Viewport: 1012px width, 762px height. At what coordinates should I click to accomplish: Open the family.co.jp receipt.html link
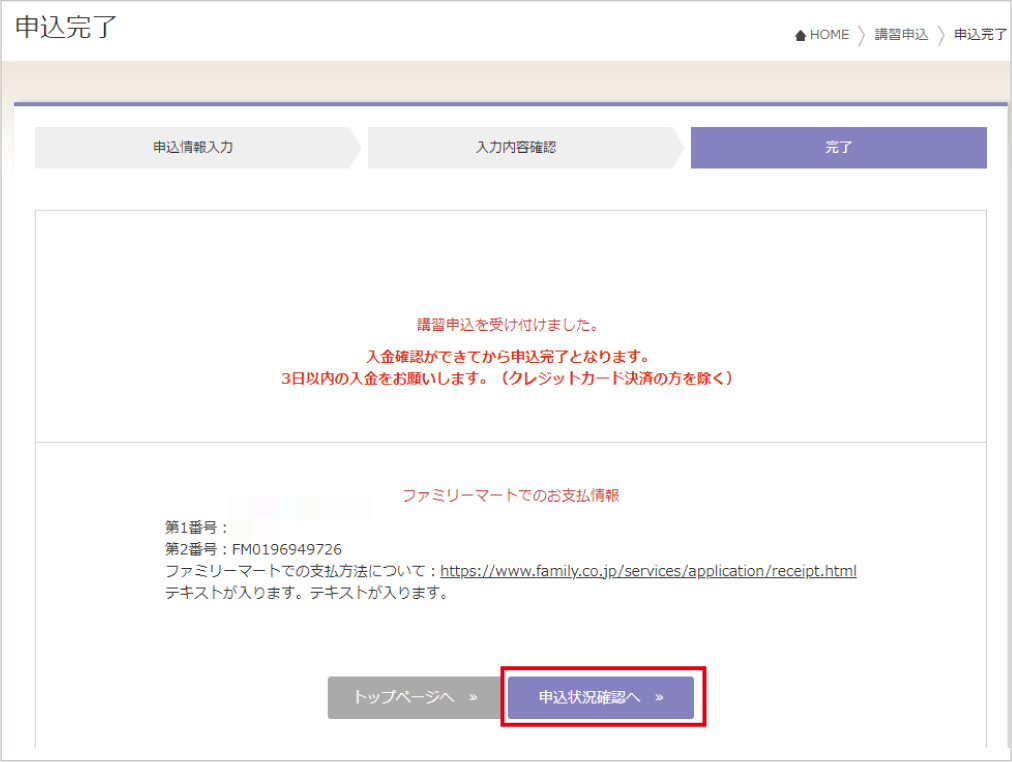(x=648, y=572)
